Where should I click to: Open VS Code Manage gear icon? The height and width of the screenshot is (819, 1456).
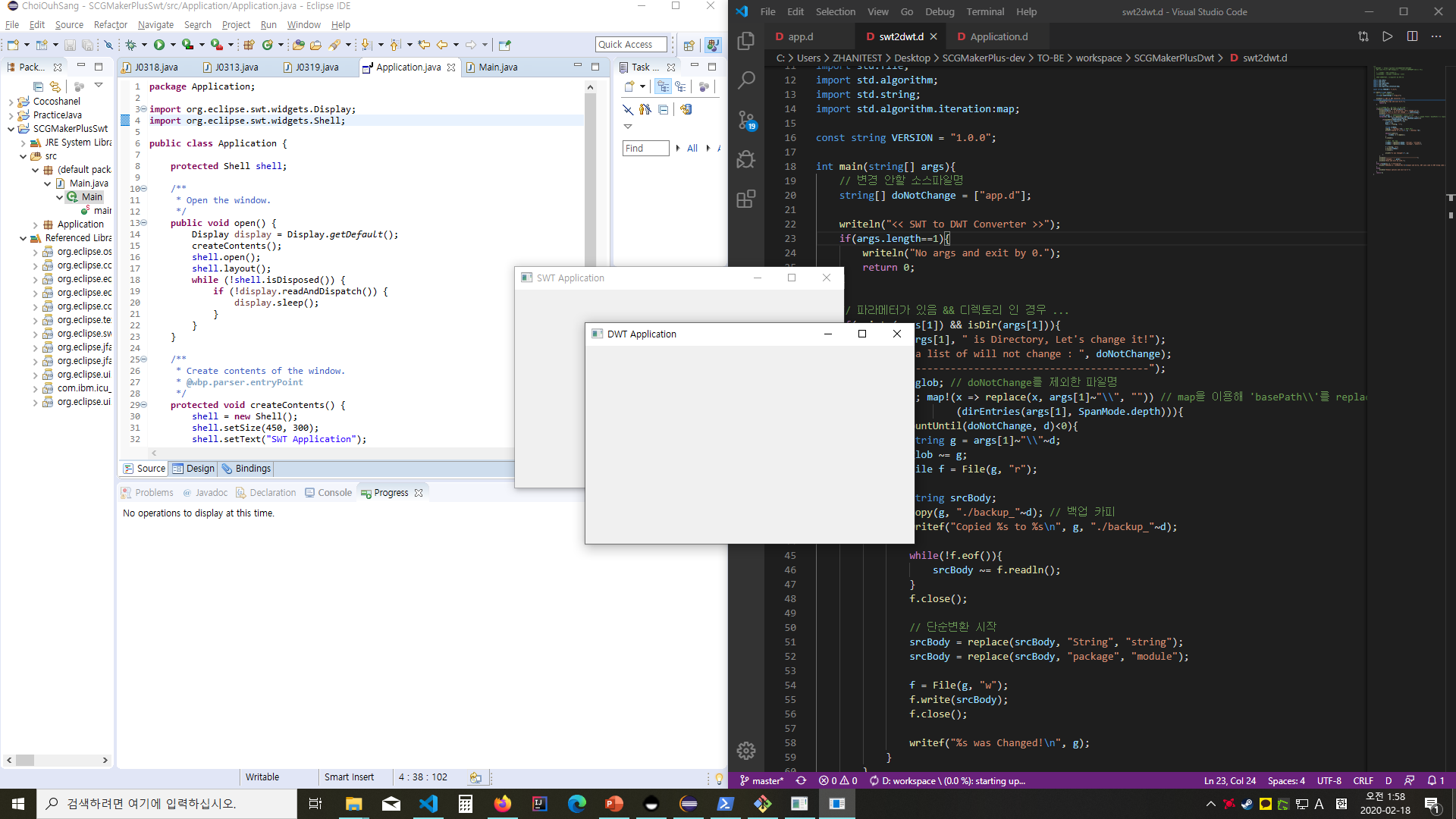point(746,750)
